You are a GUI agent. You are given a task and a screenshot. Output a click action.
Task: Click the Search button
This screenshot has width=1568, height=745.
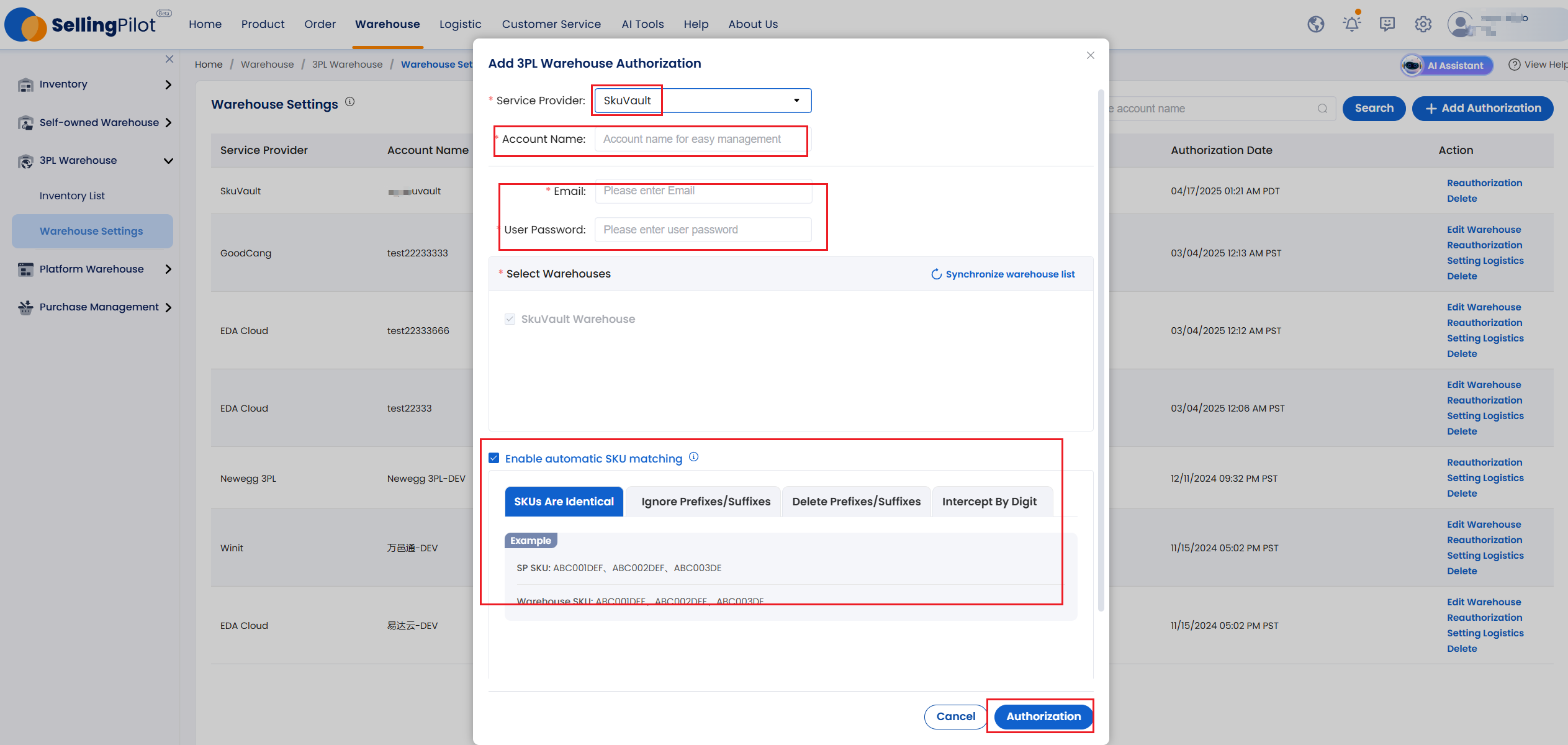[1374, 109]
